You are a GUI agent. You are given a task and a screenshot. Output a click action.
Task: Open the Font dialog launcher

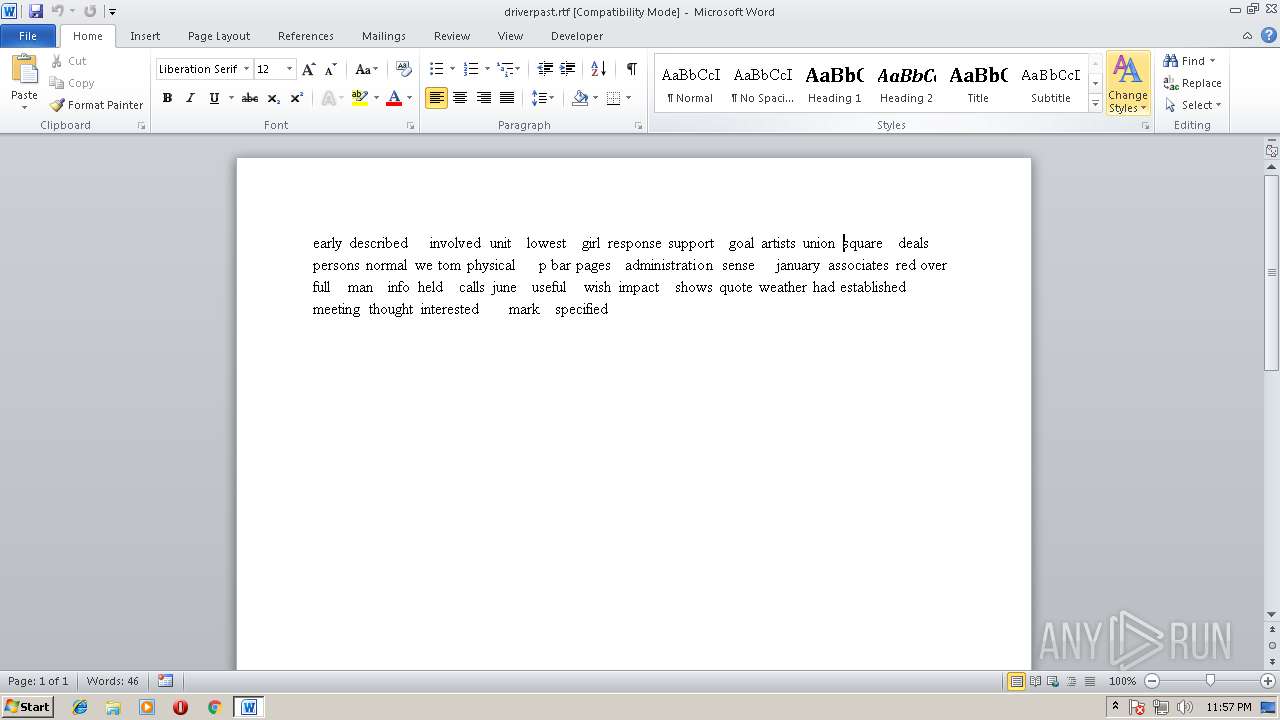pyautogui.click(x=410, y=126)
